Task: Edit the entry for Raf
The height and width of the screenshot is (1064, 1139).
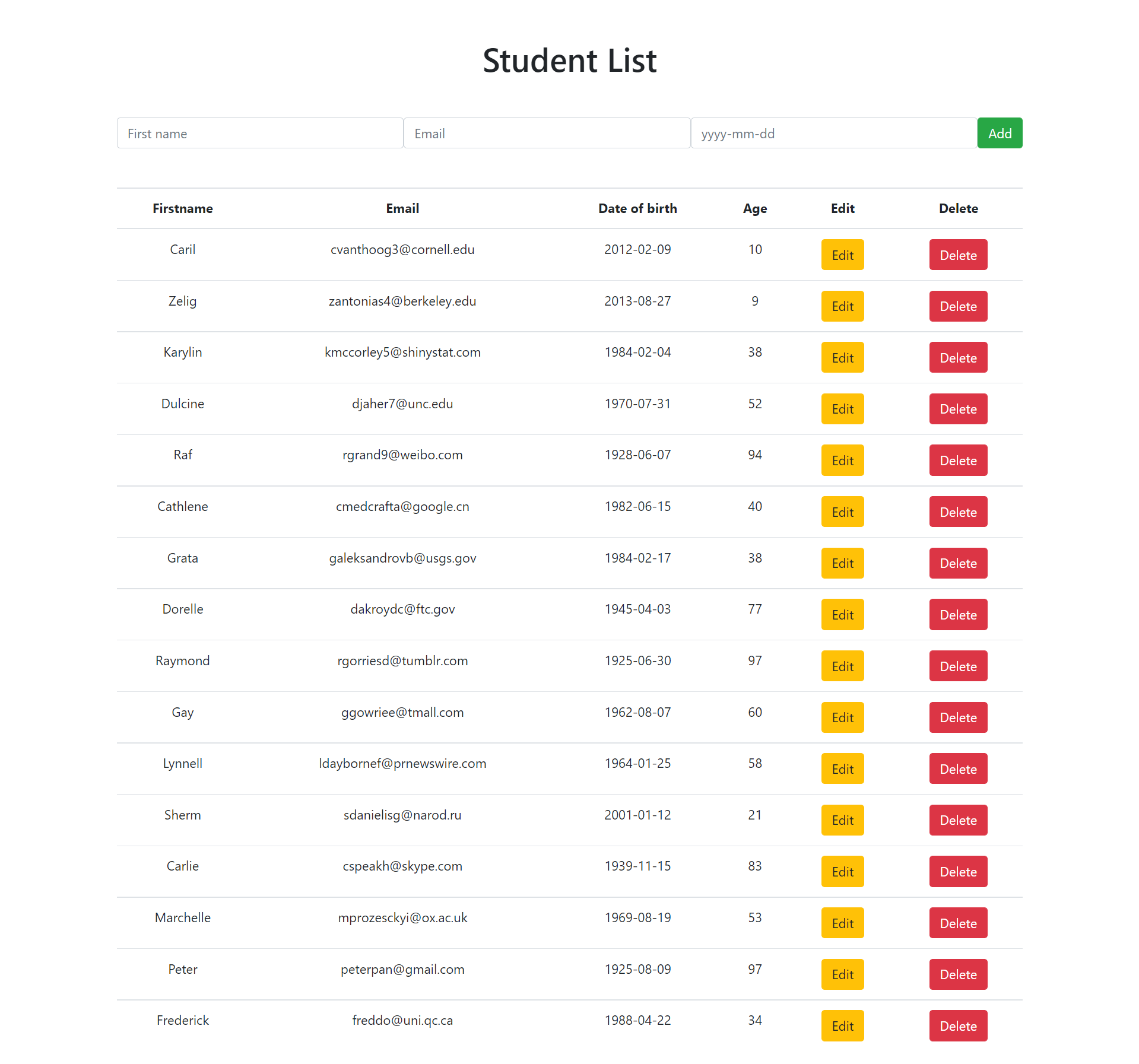Action: coord(842,460)
